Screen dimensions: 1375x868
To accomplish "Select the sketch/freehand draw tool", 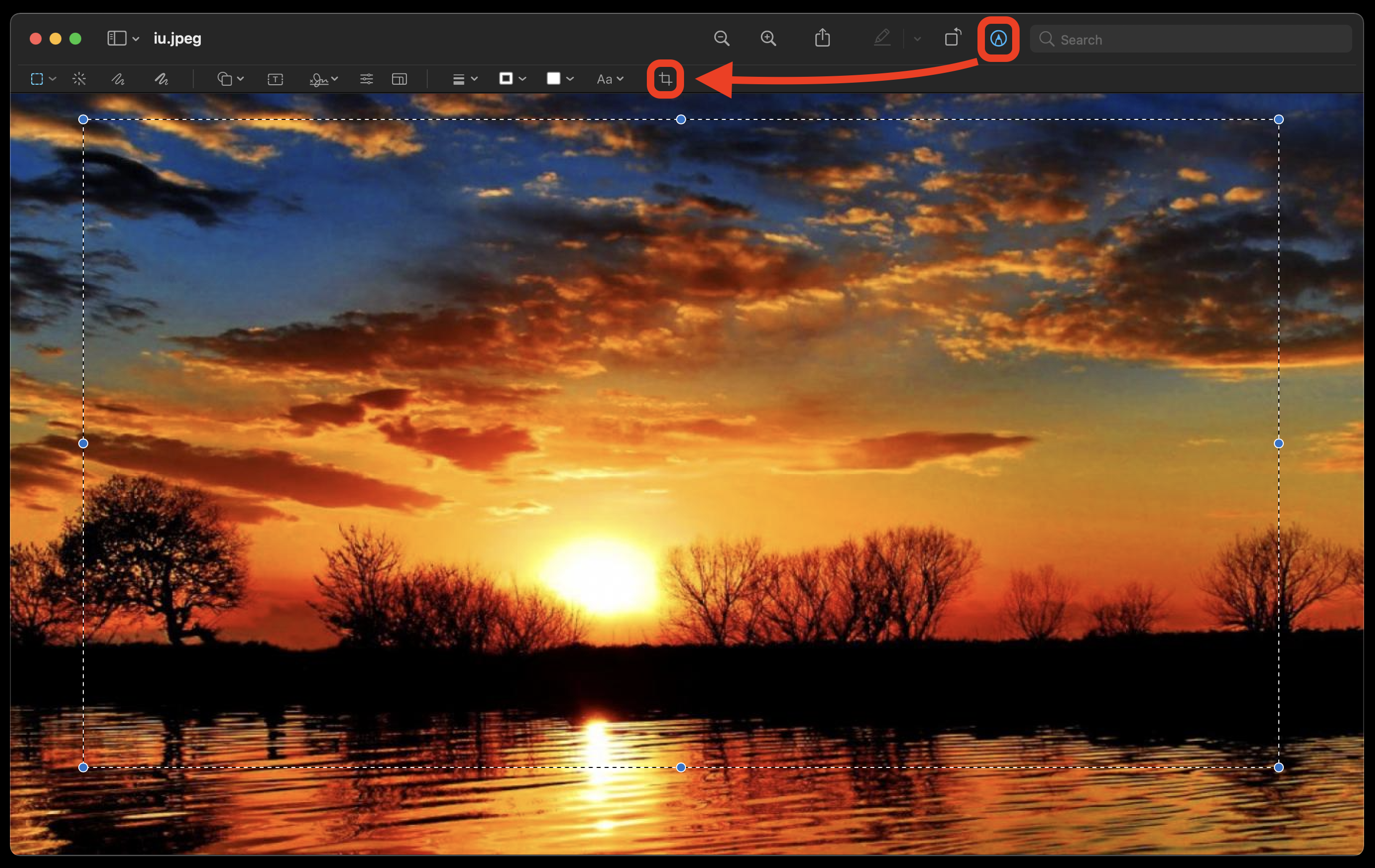I will coord(118,79).
